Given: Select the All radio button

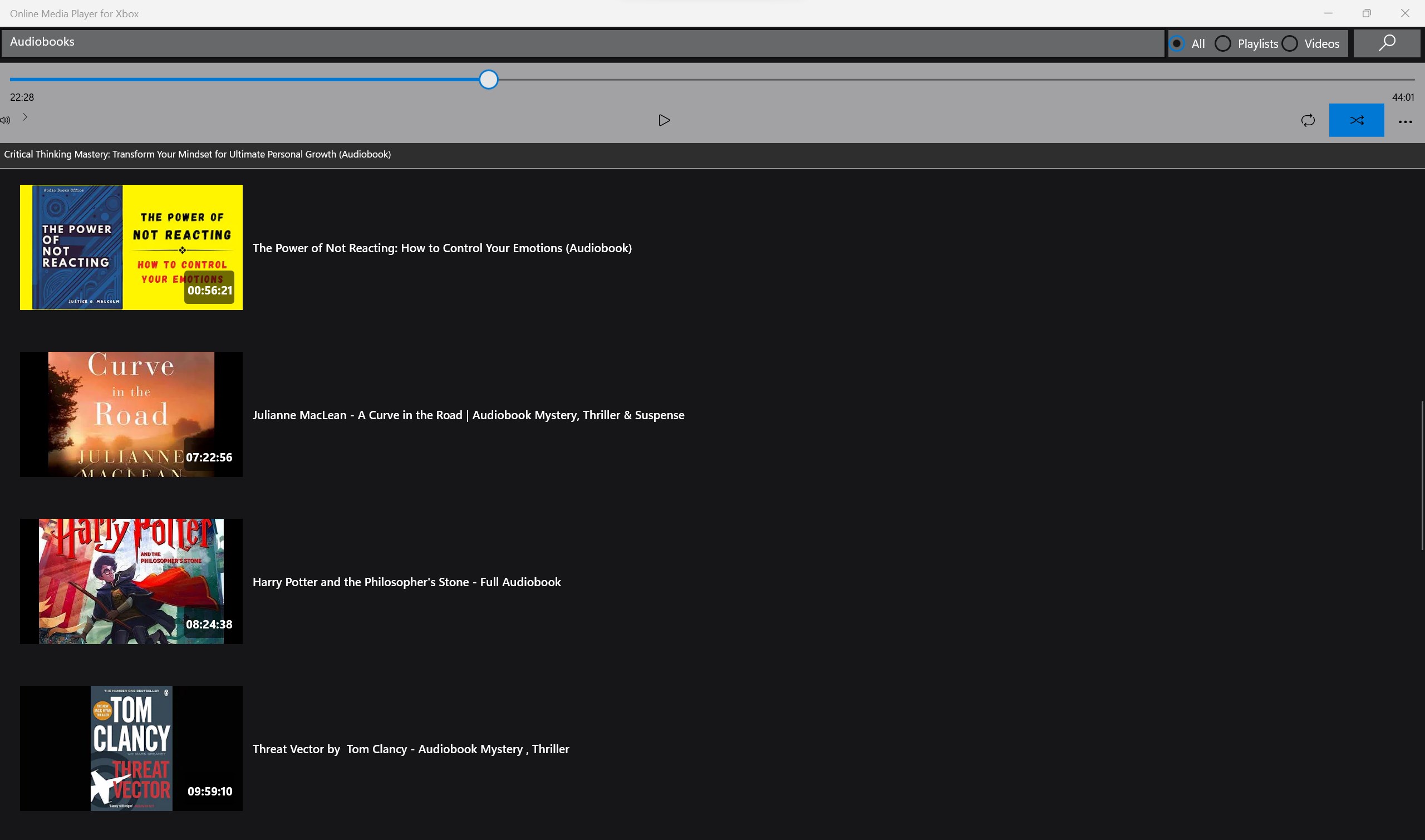Looking at the screenshot, I should click(x=1177, y=43).
